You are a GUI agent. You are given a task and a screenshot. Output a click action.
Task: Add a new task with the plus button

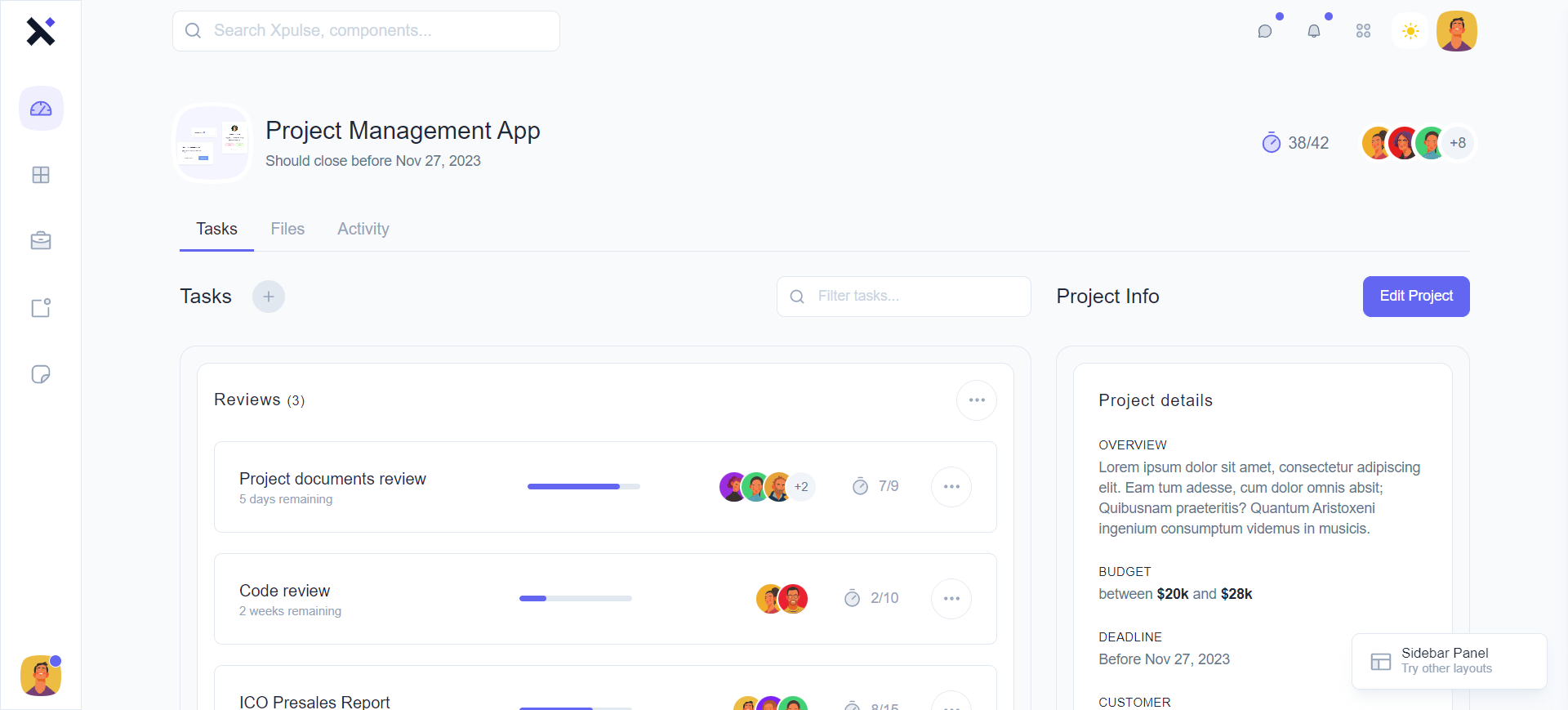coord(269,297)
